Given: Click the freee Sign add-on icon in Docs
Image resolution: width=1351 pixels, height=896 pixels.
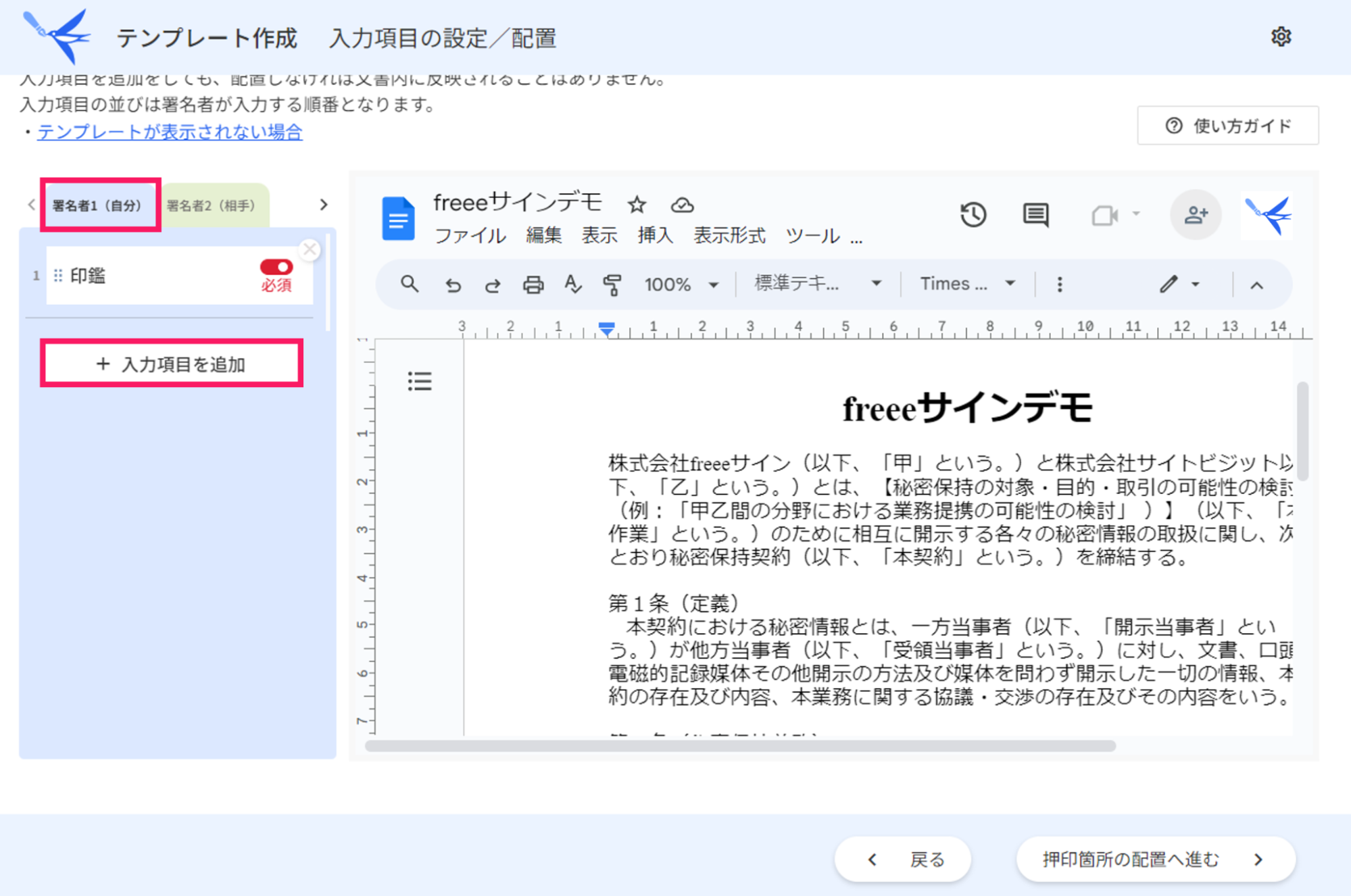Looking at the screenshot, I should [x=1267, y=216].
